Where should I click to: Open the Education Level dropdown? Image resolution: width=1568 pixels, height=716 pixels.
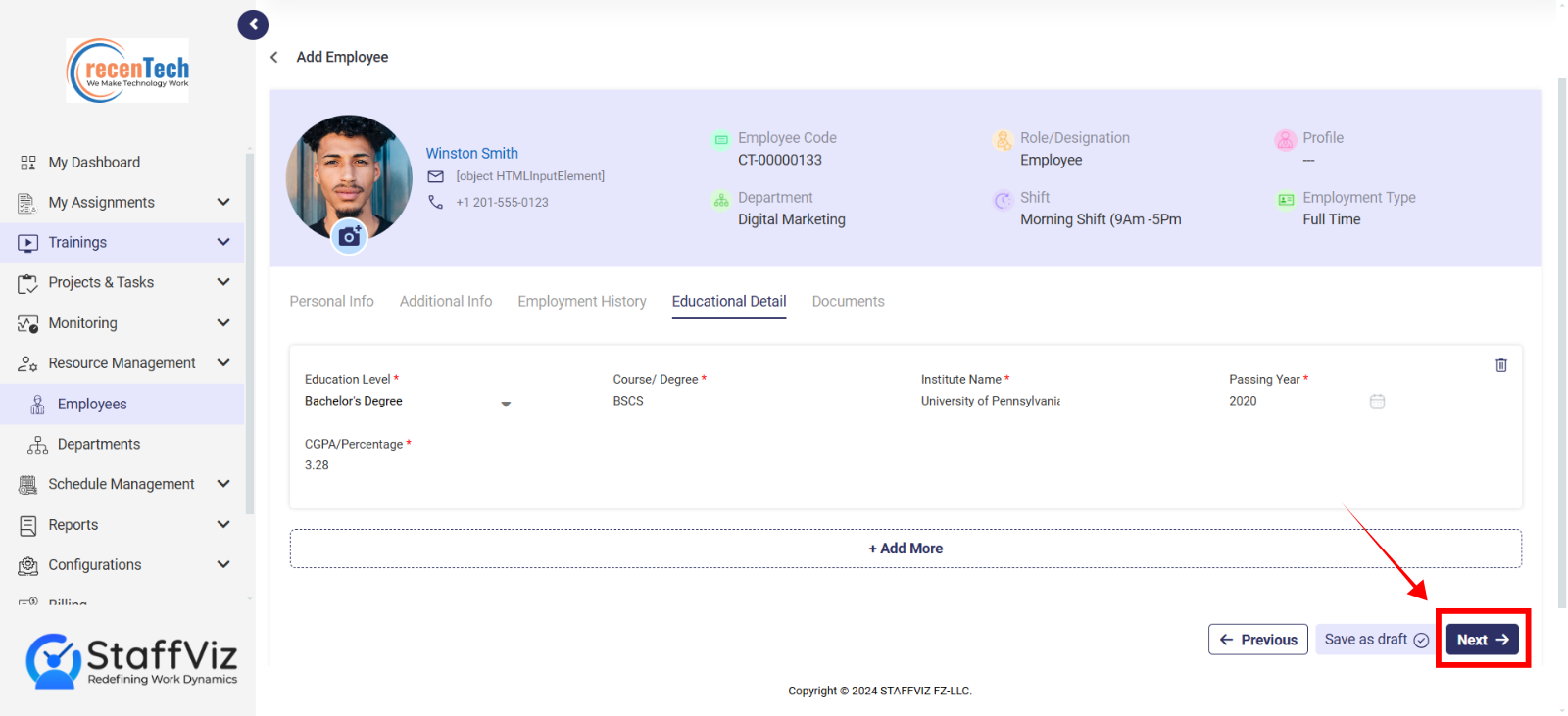[408, 402]
